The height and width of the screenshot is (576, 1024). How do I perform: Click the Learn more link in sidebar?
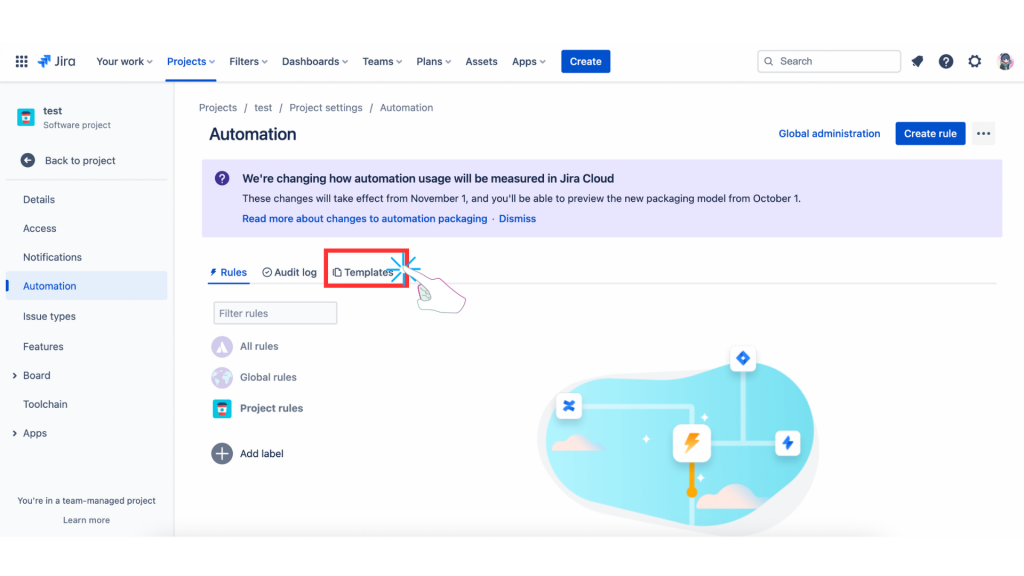coord(86,520)
